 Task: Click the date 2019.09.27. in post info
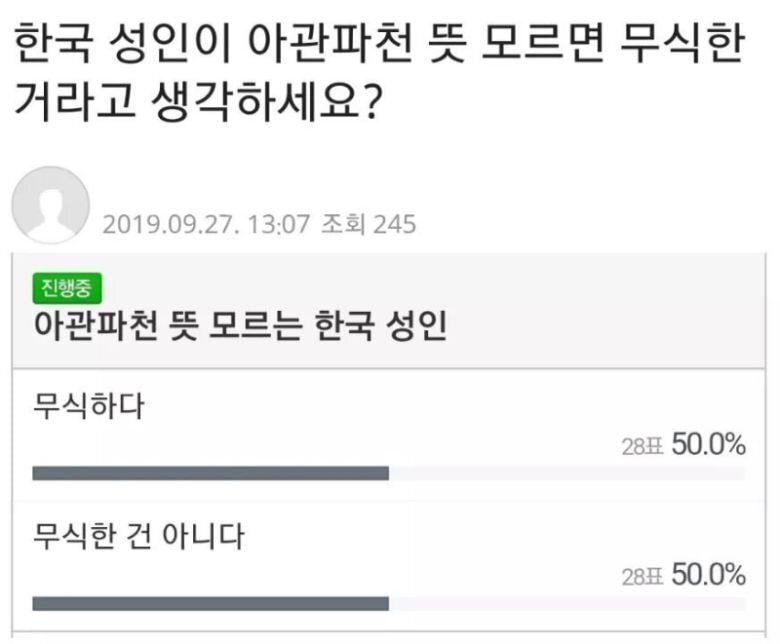pyautogui.click(x=158, y=223)
